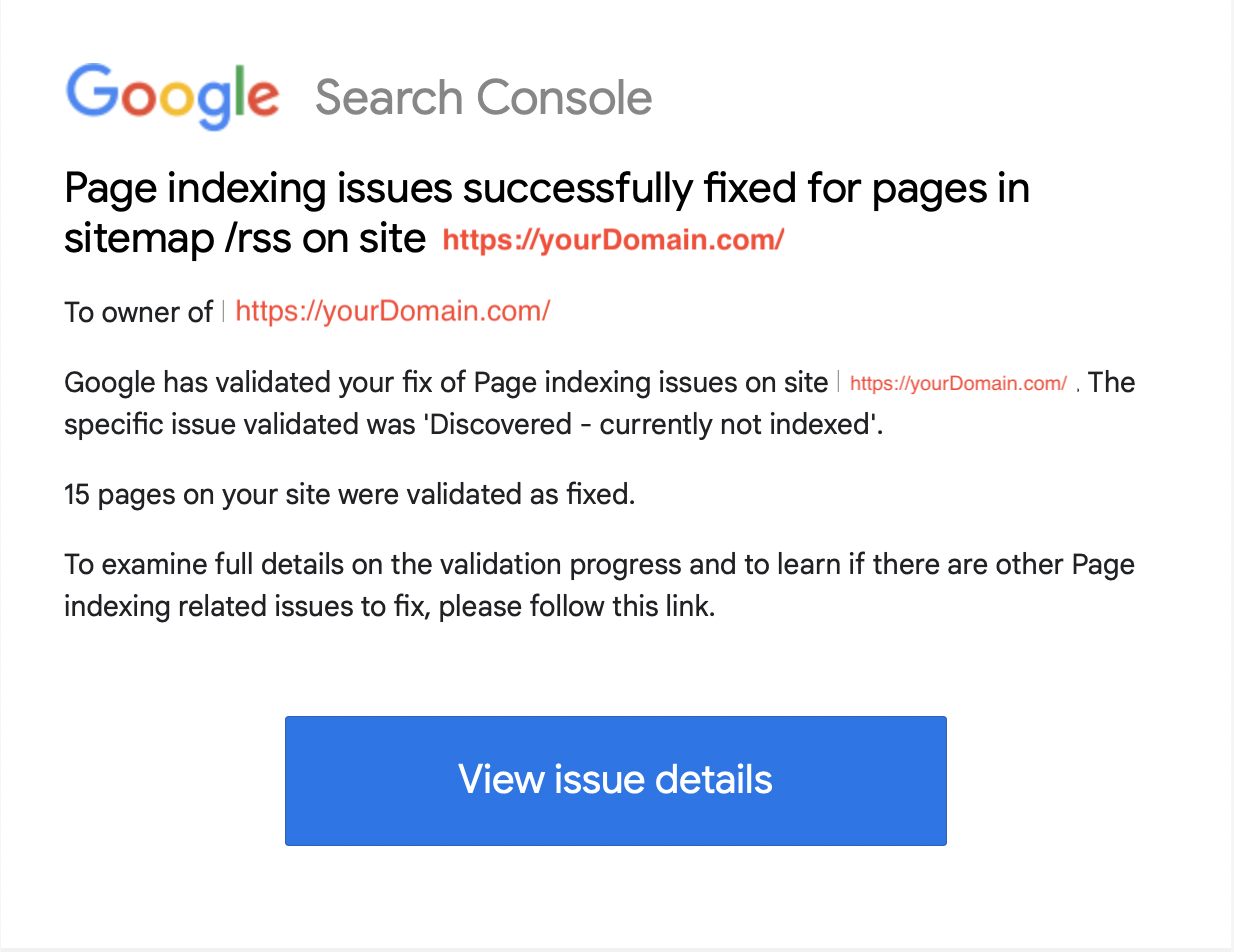Open the small yourDomain.com link mid-paragraph
The image size is (1234, 952).
click(x=957, y=383)
